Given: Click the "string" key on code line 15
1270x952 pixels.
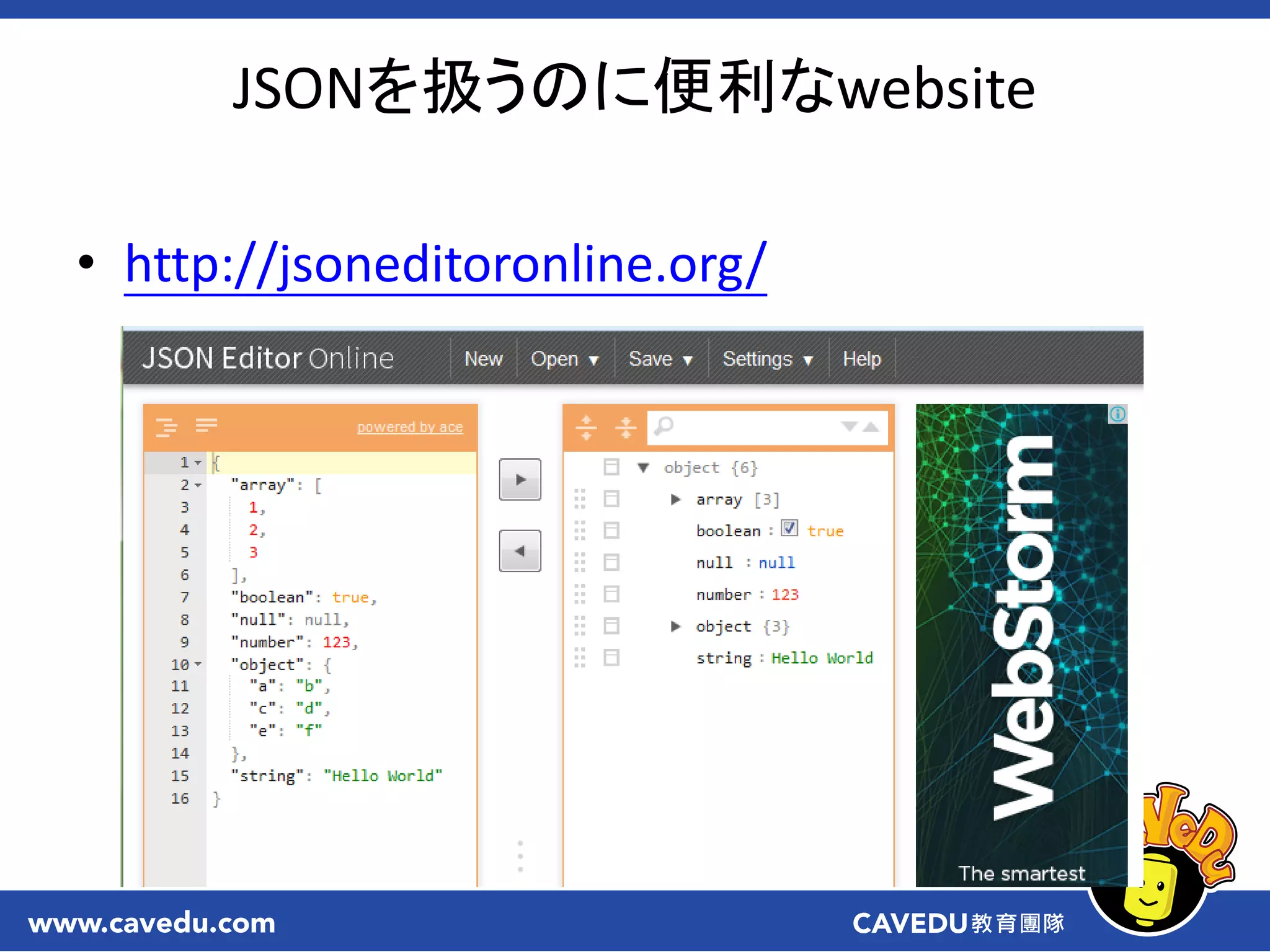Looking at the screenshot, I should 267,776.
